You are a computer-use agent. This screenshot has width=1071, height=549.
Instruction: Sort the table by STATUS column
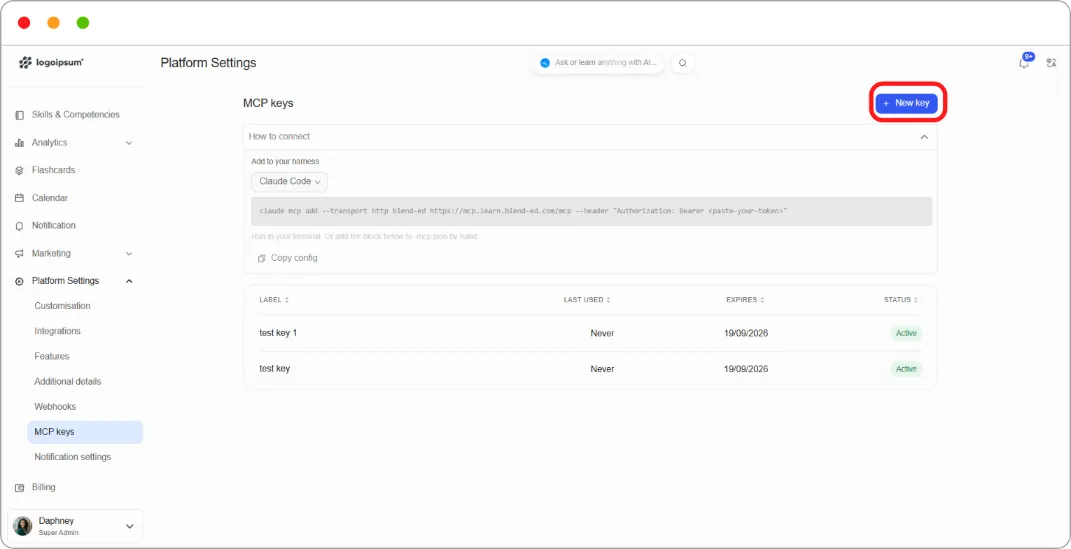(x=901, y=300)
